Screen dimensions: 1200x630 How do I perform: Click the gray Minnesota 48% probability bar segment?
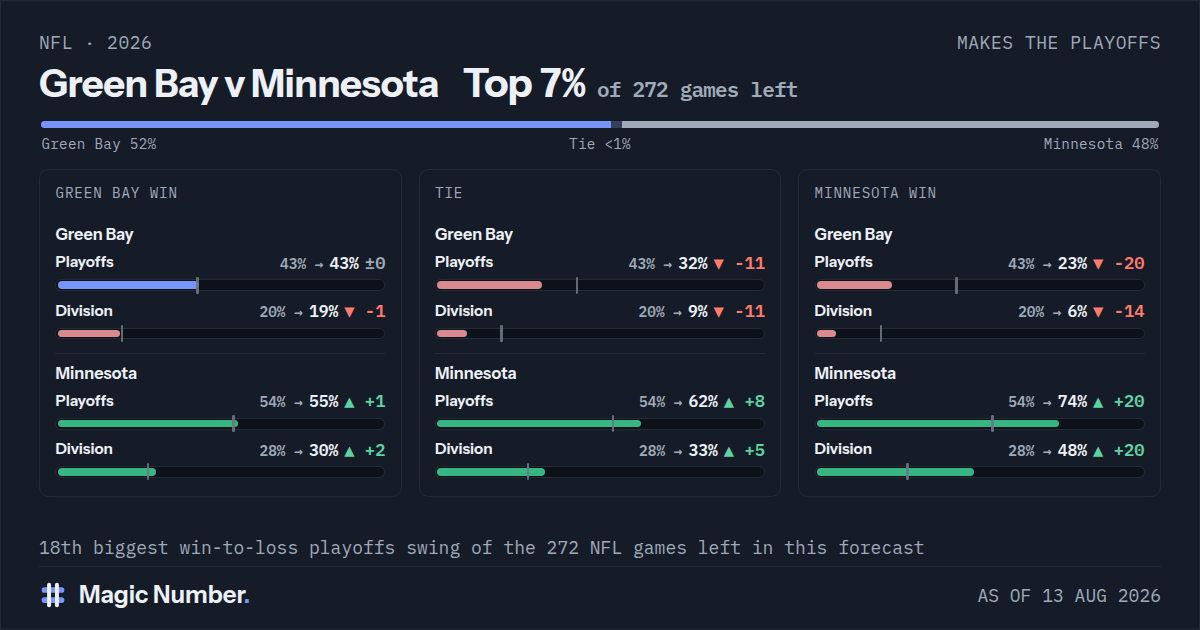point(890,125)
